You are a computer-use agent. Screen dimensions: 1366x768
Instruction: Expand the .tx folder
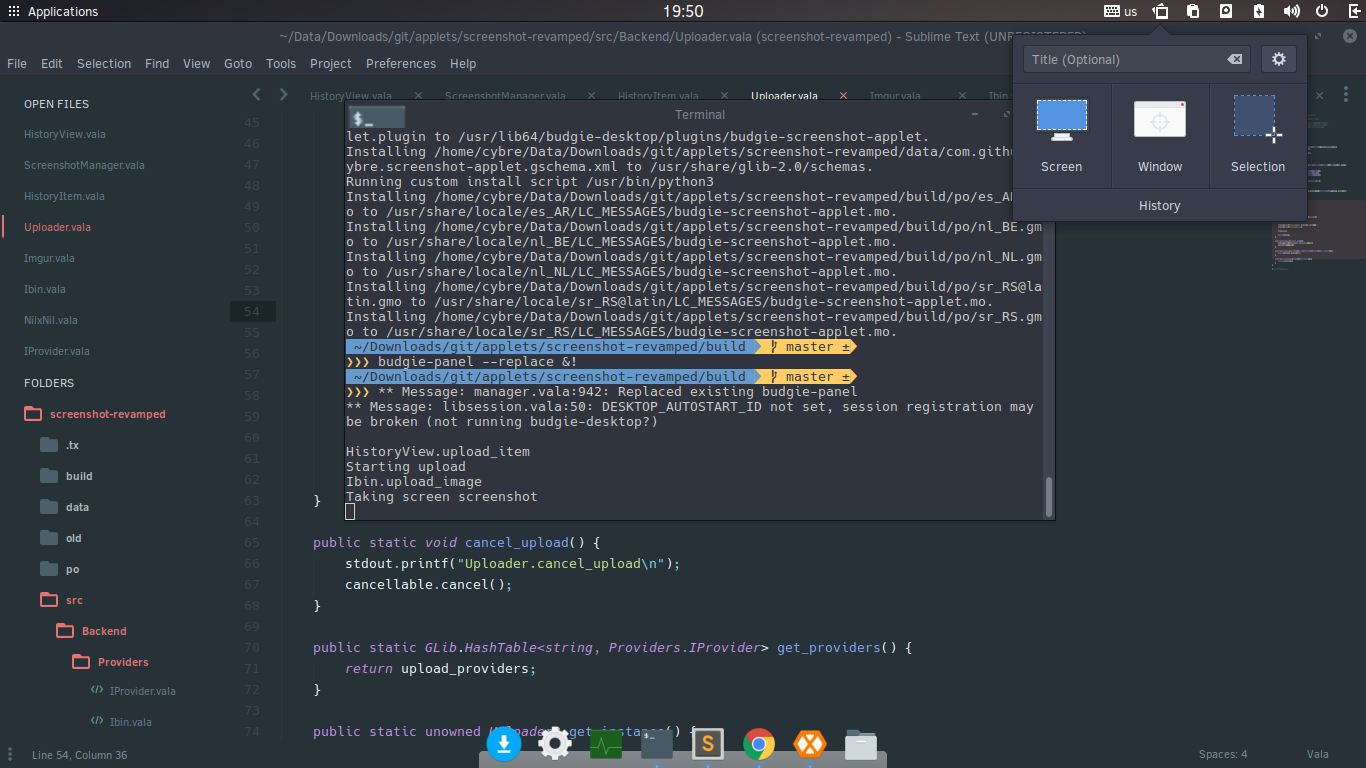(49, 445)
